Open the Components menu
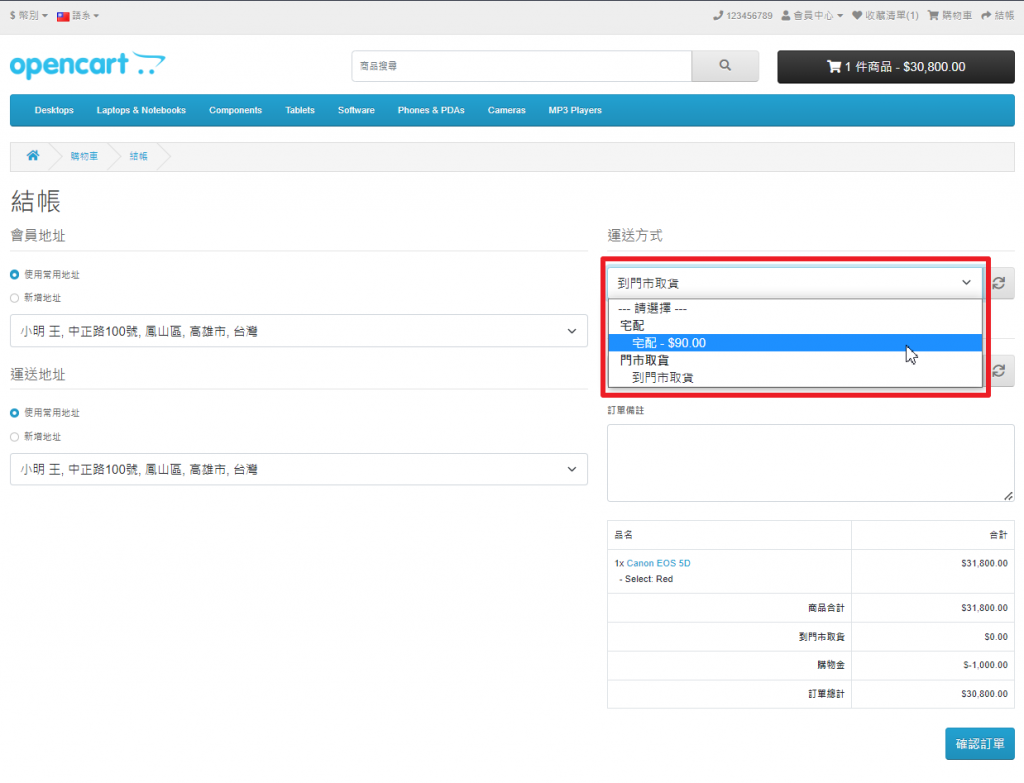1024x783 pixels. click(x=235, y=110)
